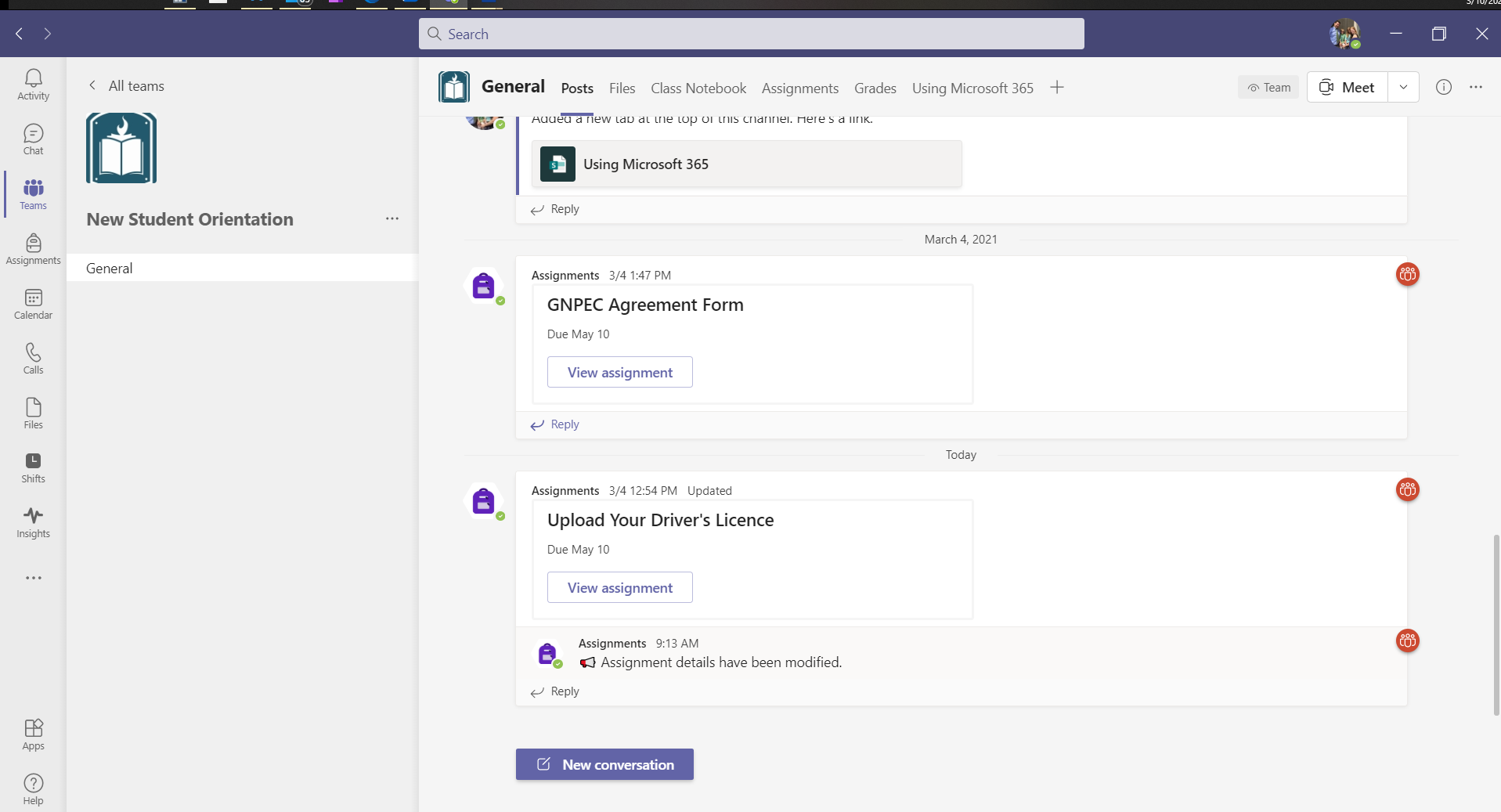The width and height of the screenshot is (1501, 812).
Task: Add a new channel tab with the plus icon
Action: tap(1056, 88)
